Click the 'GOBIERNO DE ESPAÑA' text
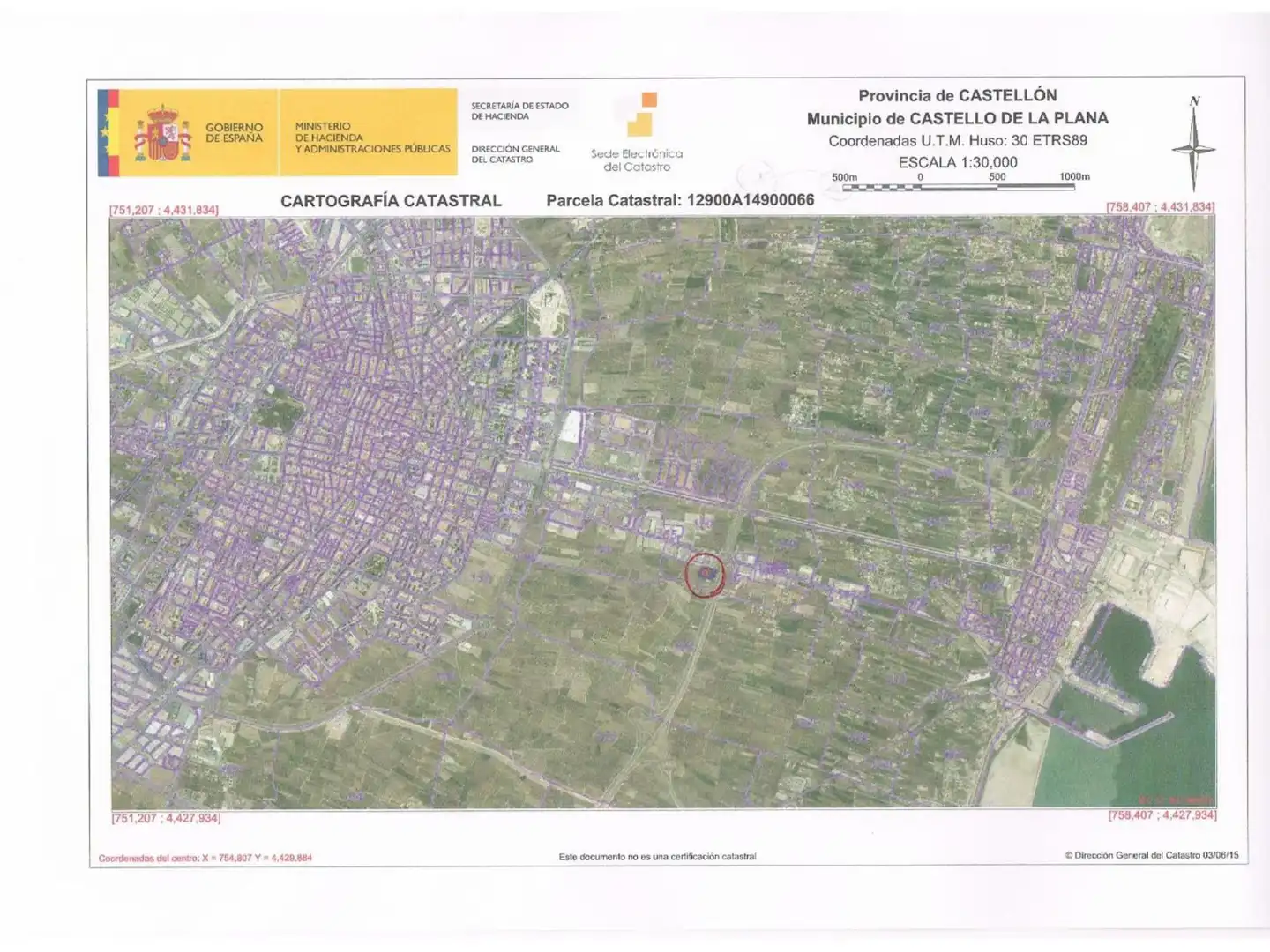The height and width of the screenshot is (952, 1270). (x=234, y=133)
